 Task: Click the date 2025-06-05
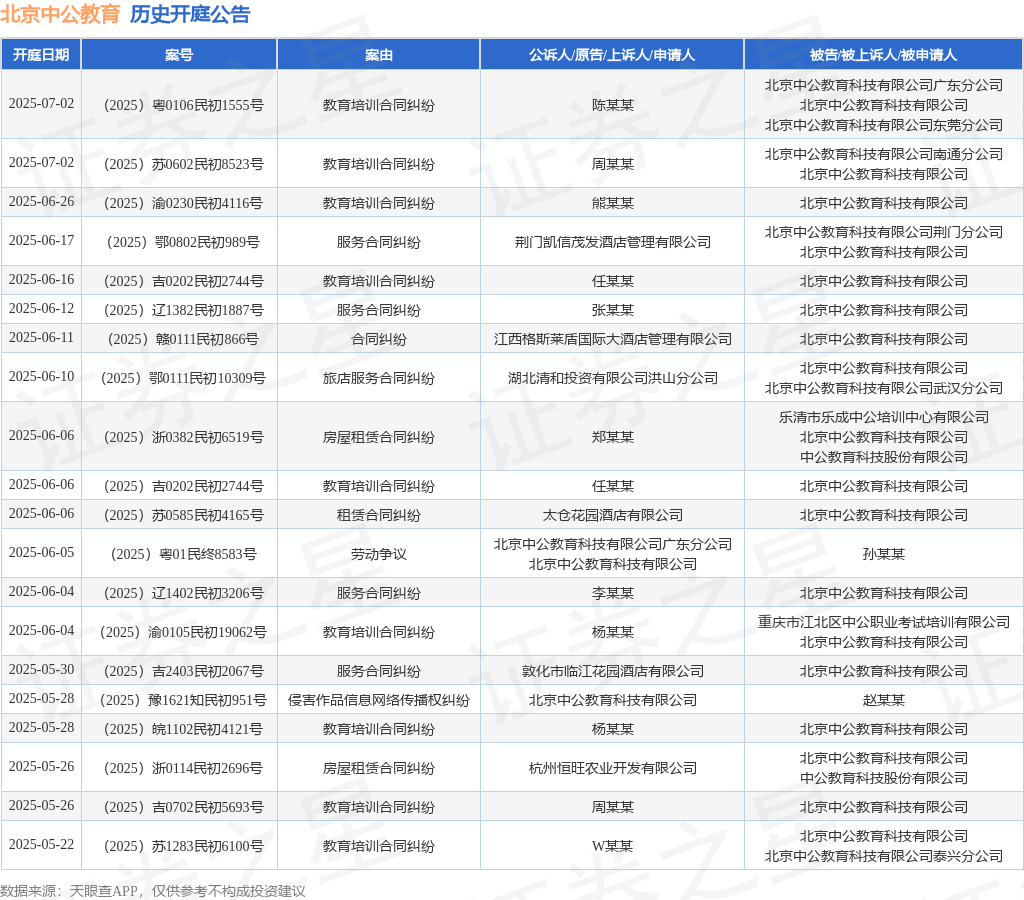pyautogui.click(x=41, y=552)
